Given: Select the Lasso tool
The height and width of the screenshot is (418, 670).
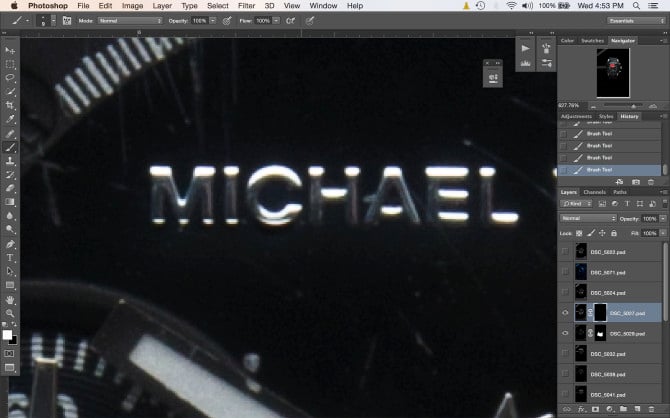Looking at the screenshot, I should (10, 78).
